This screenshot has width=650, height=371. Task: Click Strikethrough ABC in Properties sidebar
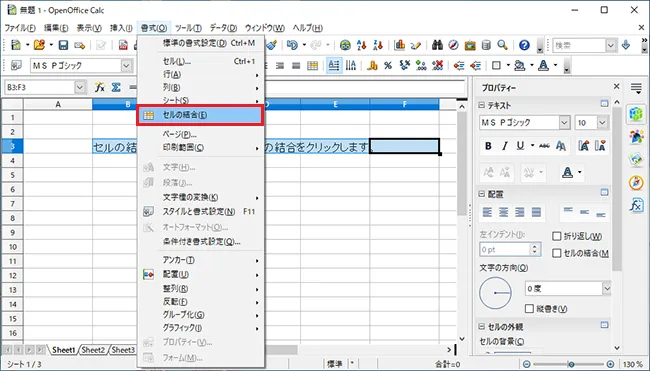coord(544,146)
